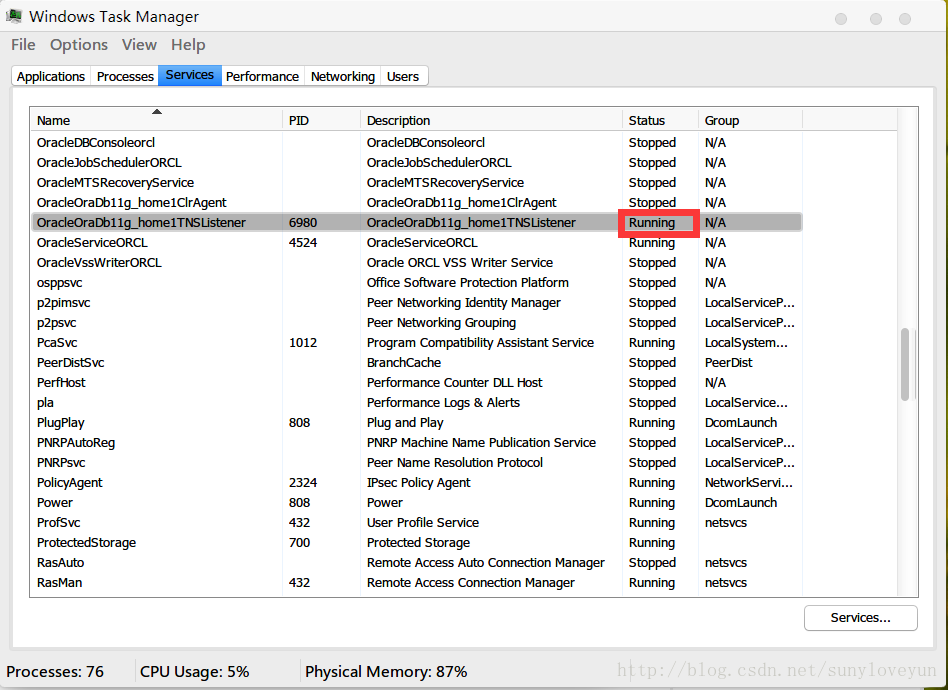Open the Help menu
The image size is (948, 690).
pos(188,45)
